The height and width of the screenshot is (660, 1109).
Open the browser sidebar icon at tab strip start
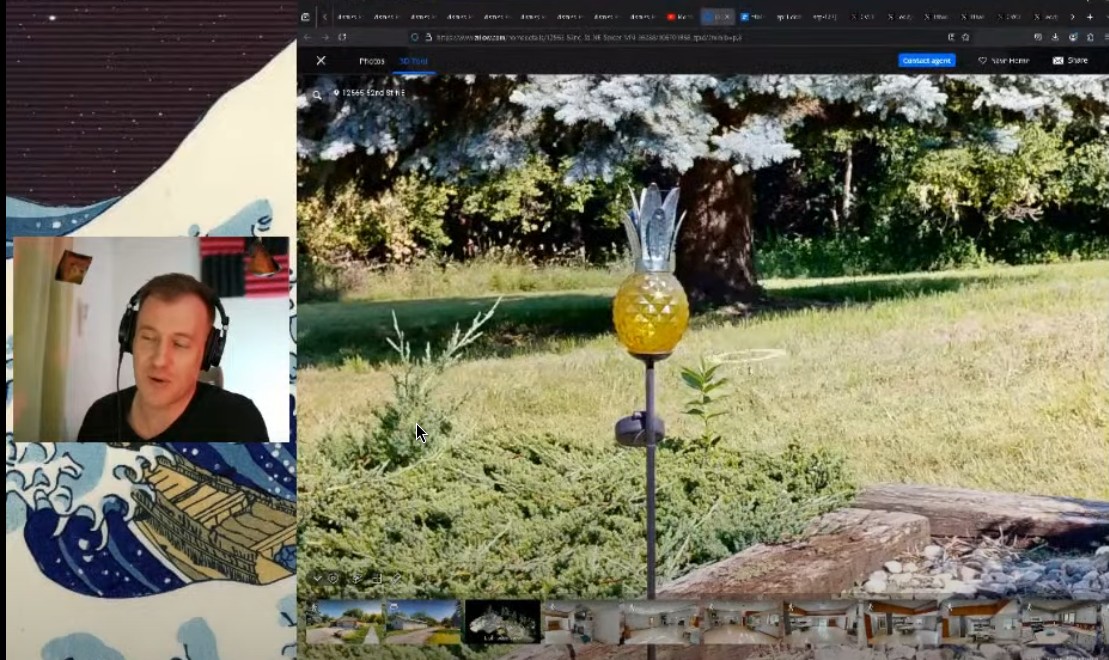click(306, 16)
